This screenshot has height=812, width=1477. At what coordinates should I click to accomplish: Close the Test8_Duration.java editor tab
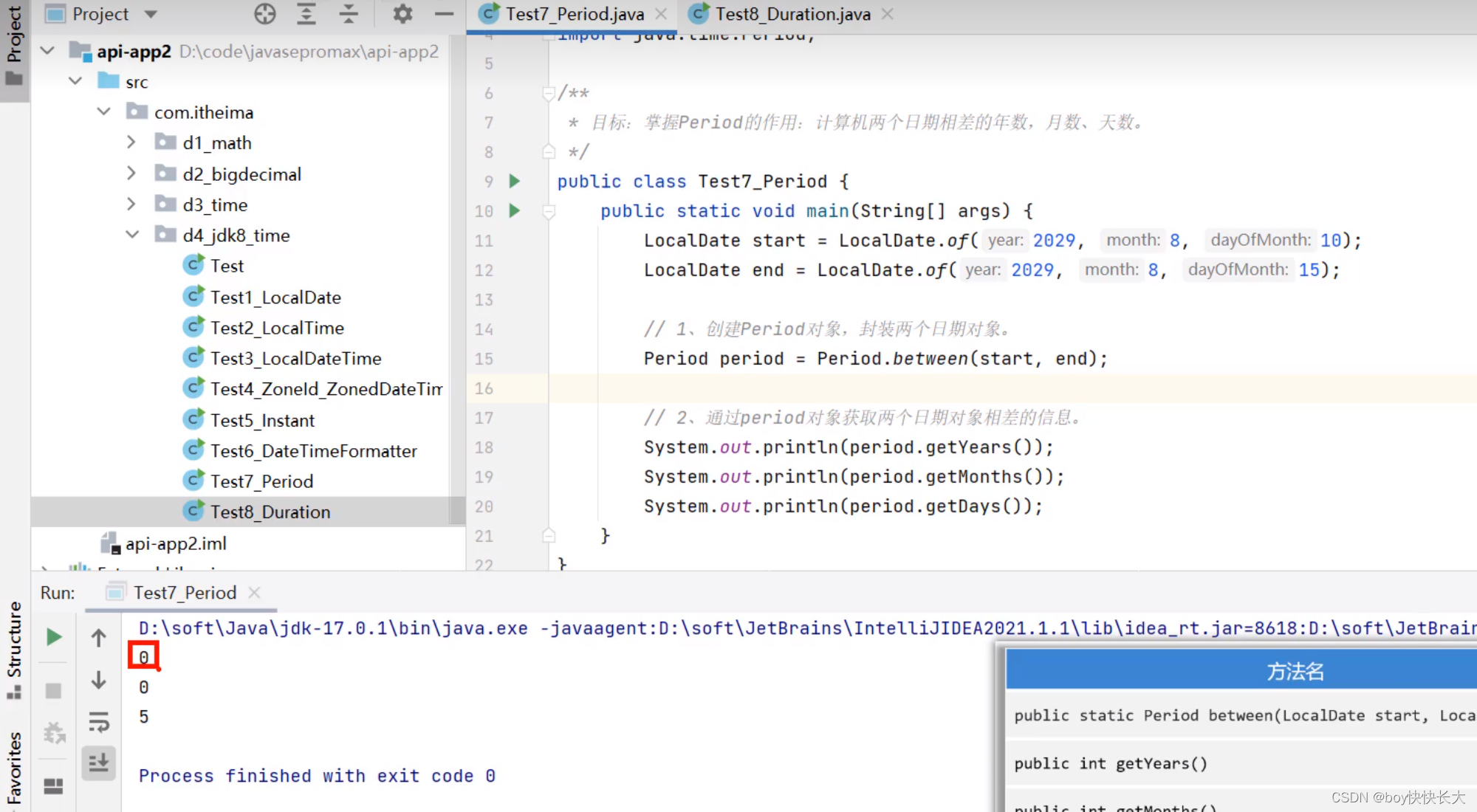[888, 13]
